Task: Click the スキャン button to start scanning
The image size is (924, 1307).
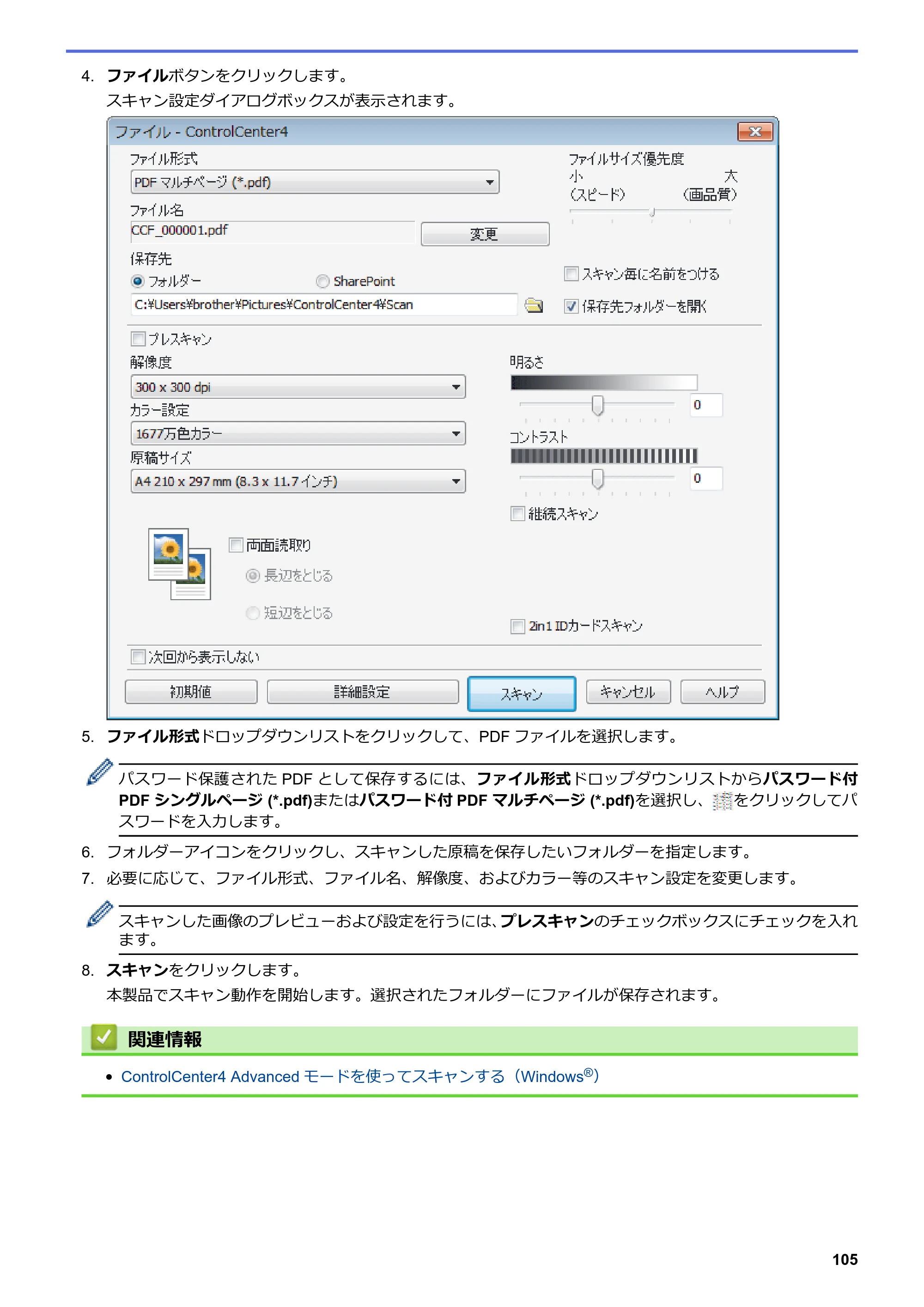Action: (522, 694)
